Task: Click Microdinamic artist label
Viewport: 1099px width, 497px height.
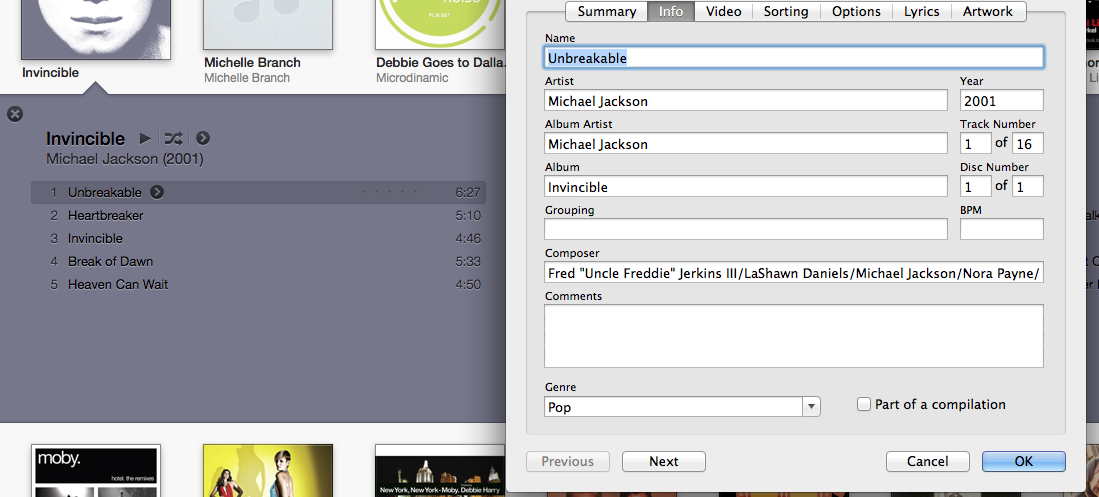Action: [x=412, y=78]
